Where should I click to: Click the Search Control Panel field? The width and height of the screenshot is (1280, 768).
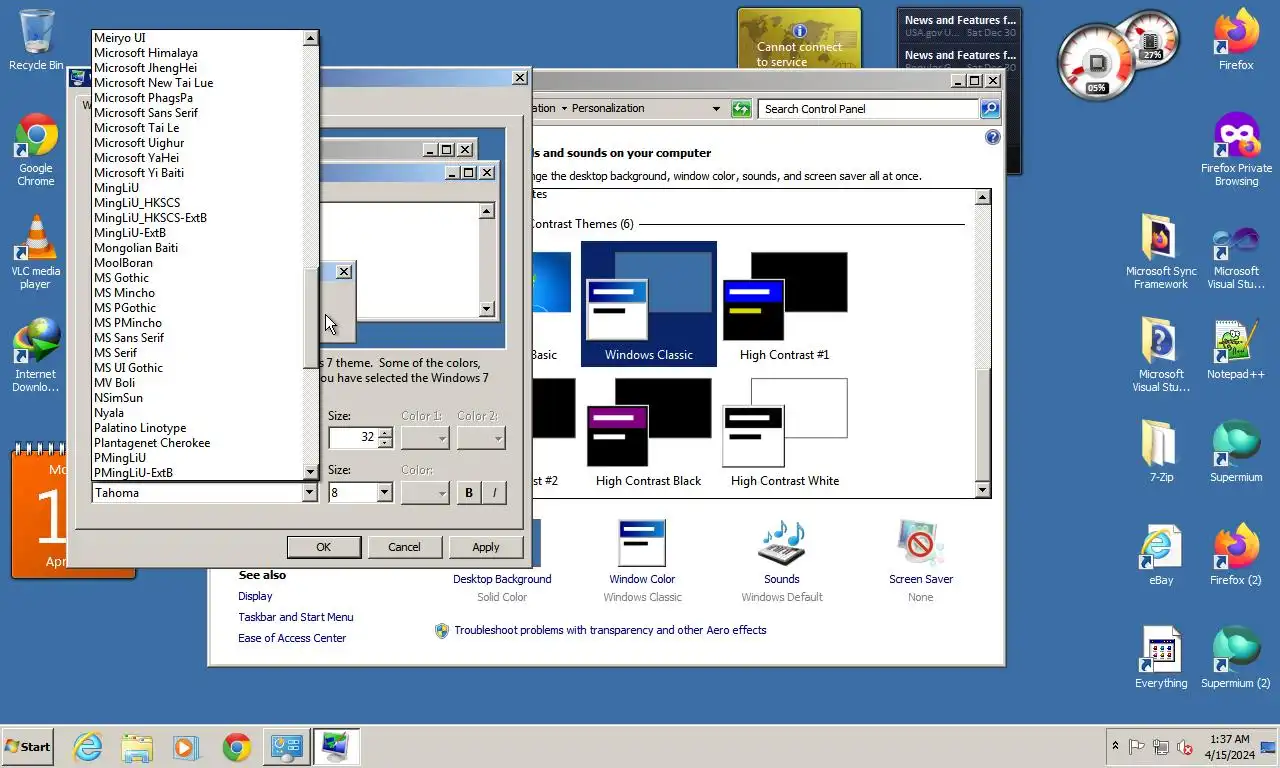tap(868, 108)
